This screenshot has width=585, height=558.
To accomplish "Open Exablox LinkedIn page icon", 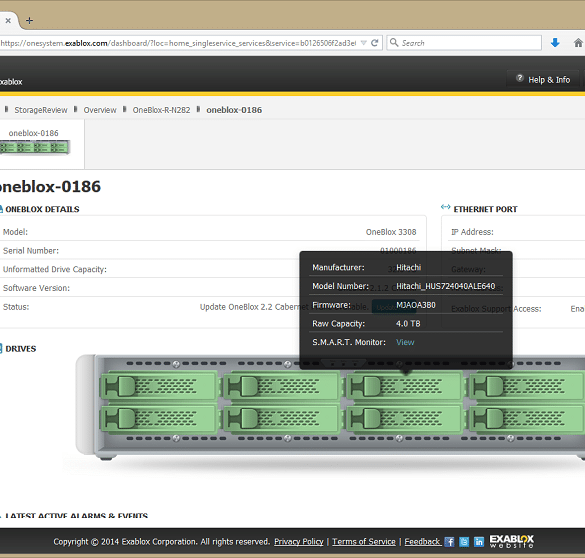I will pos(479,542).
